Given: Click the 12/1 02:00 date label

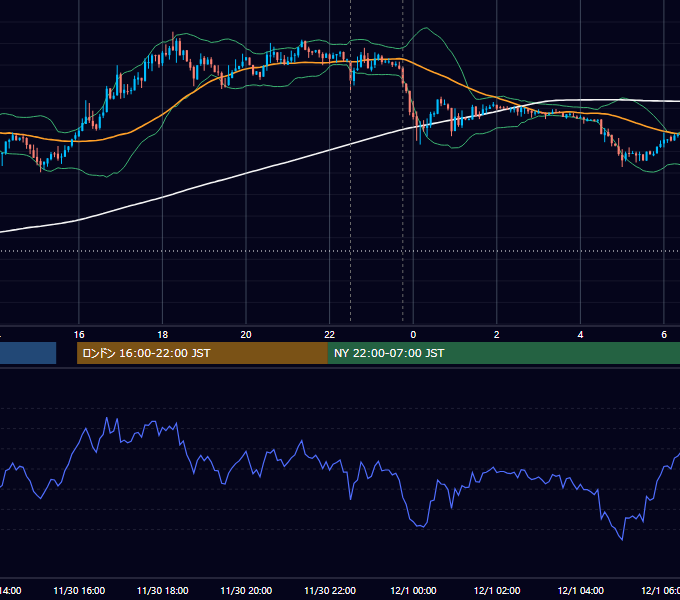Looking at the screenshot, I should point(497,591).
